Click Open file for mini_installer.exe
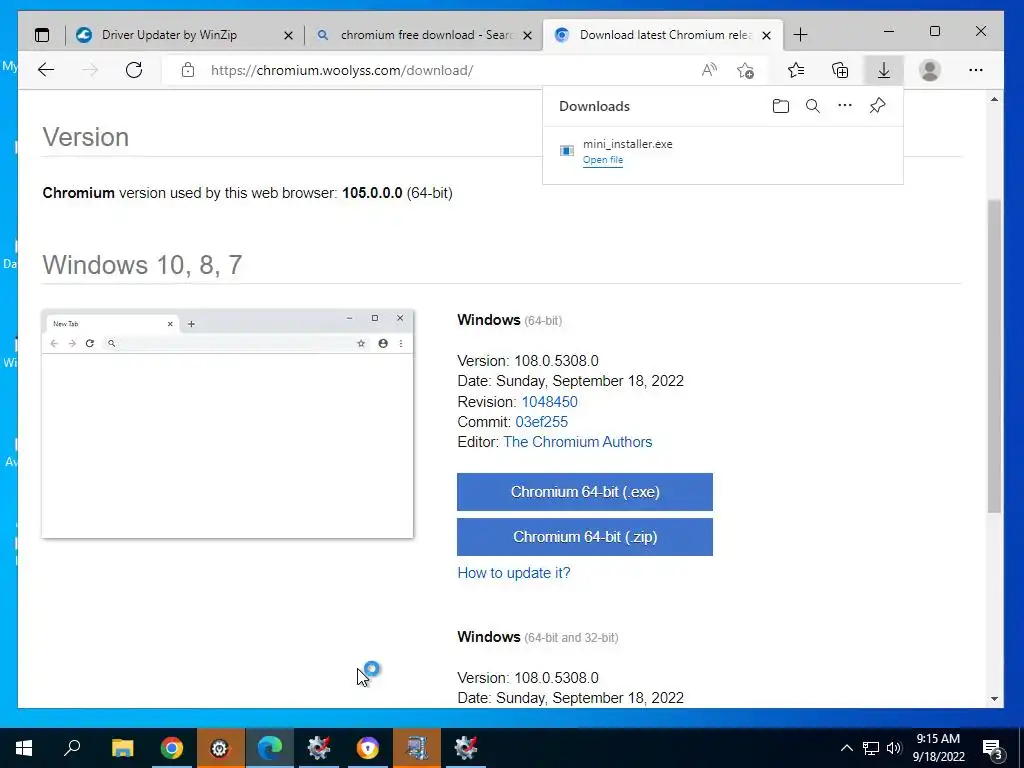The width and height of the screenshot is (1024, 768). click(x=603, y=160)
